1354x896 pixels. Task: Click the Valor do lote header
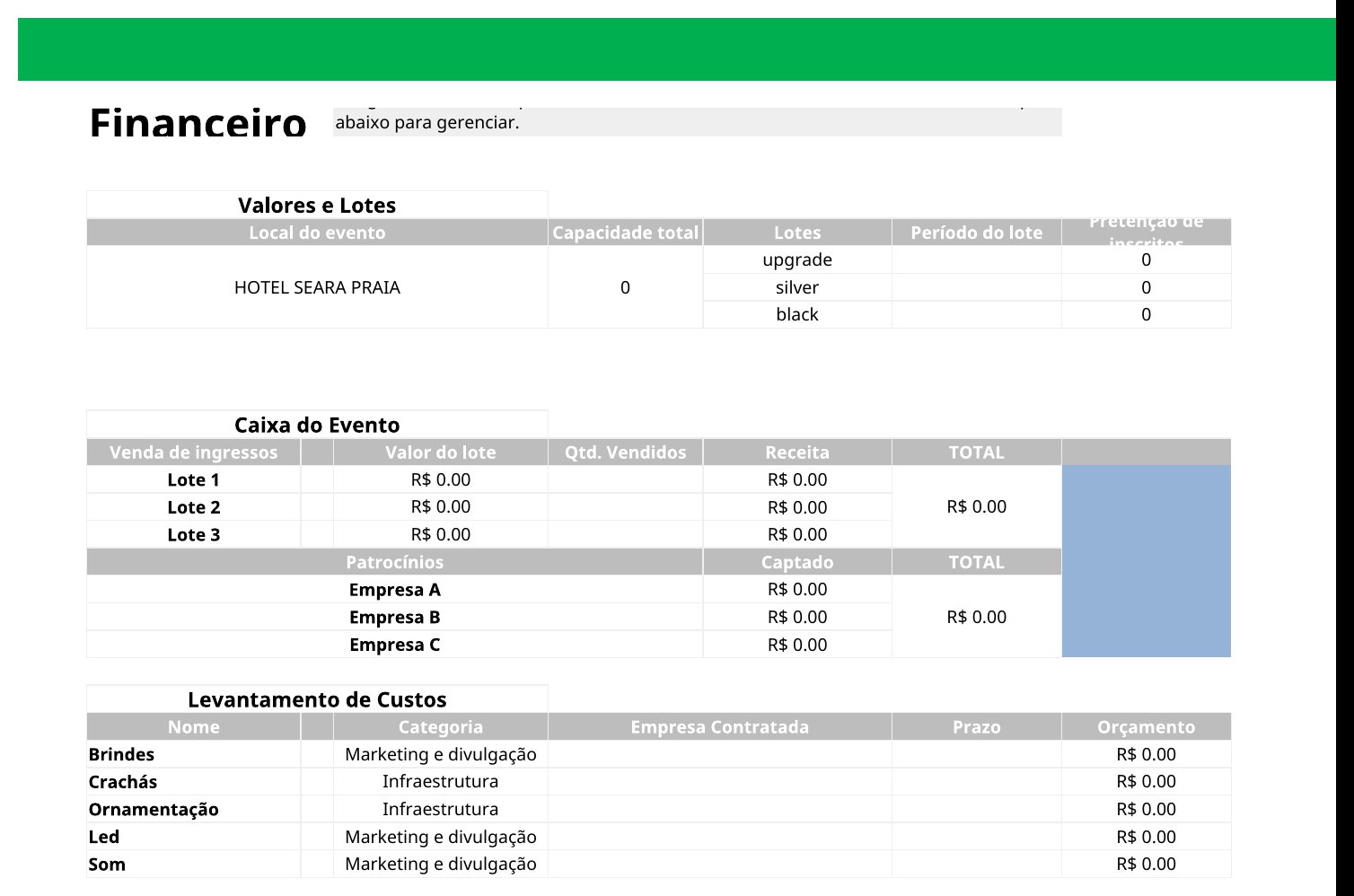[440, 452]
